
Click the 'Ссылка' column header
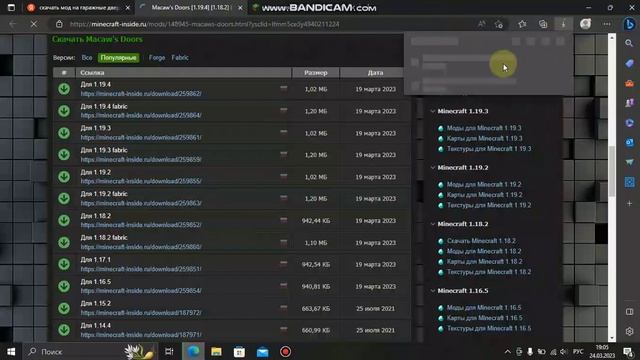(x=183, y=73)
